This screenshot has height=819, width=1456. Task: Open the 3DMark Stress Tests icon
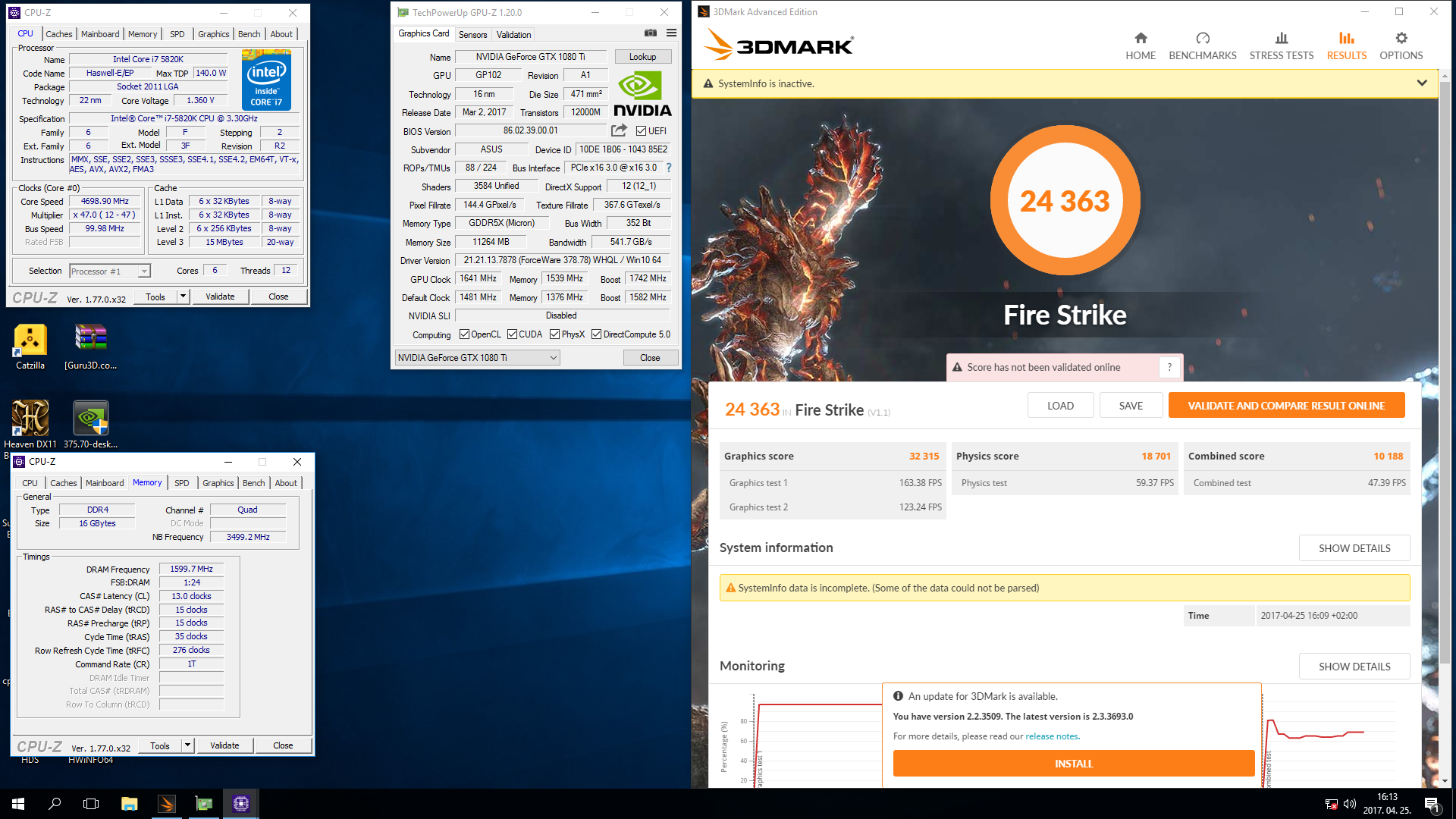click(1281, 38)
